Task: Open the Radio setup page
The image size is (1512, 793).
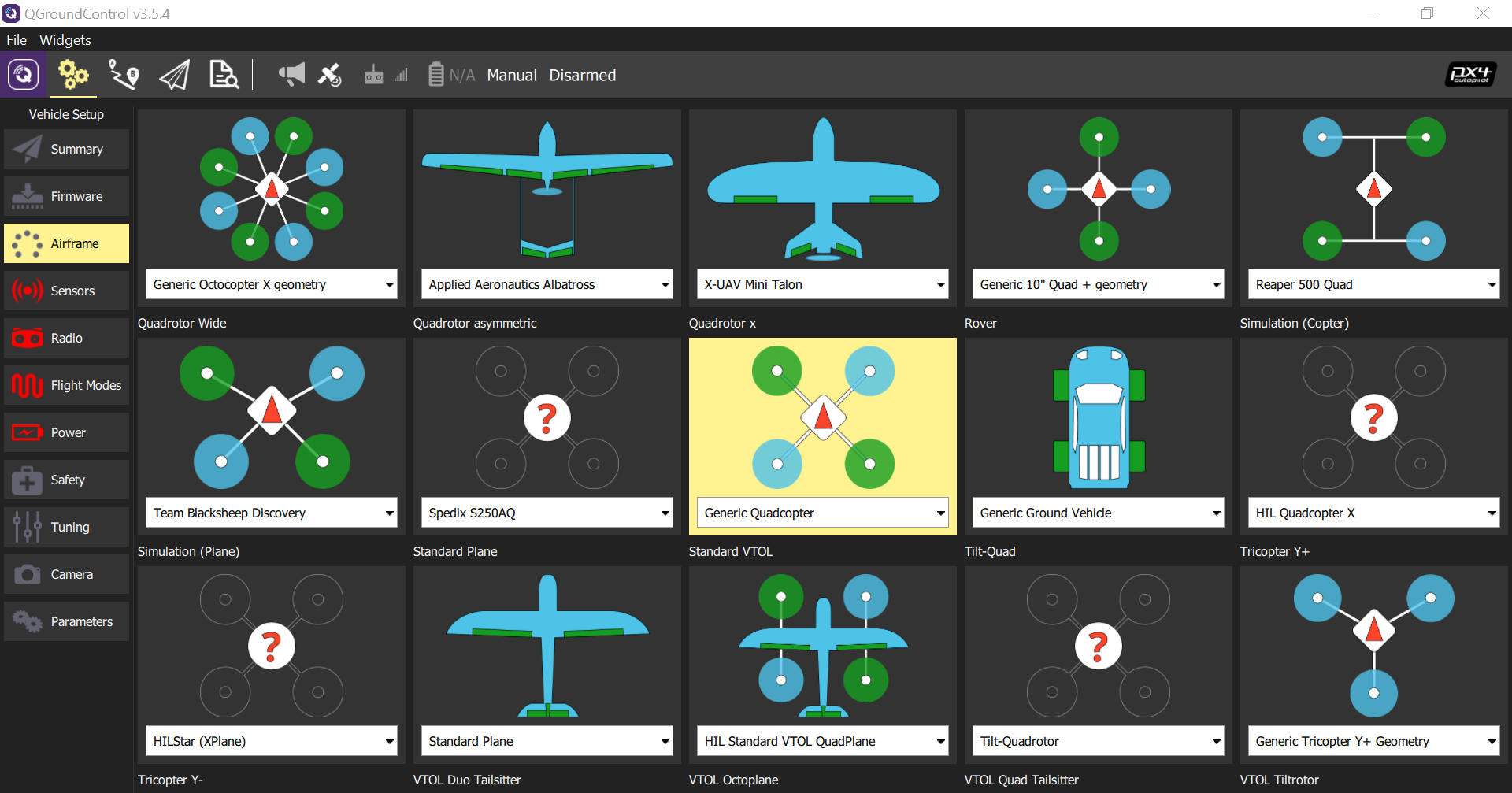Action: (x=66, y=338)
